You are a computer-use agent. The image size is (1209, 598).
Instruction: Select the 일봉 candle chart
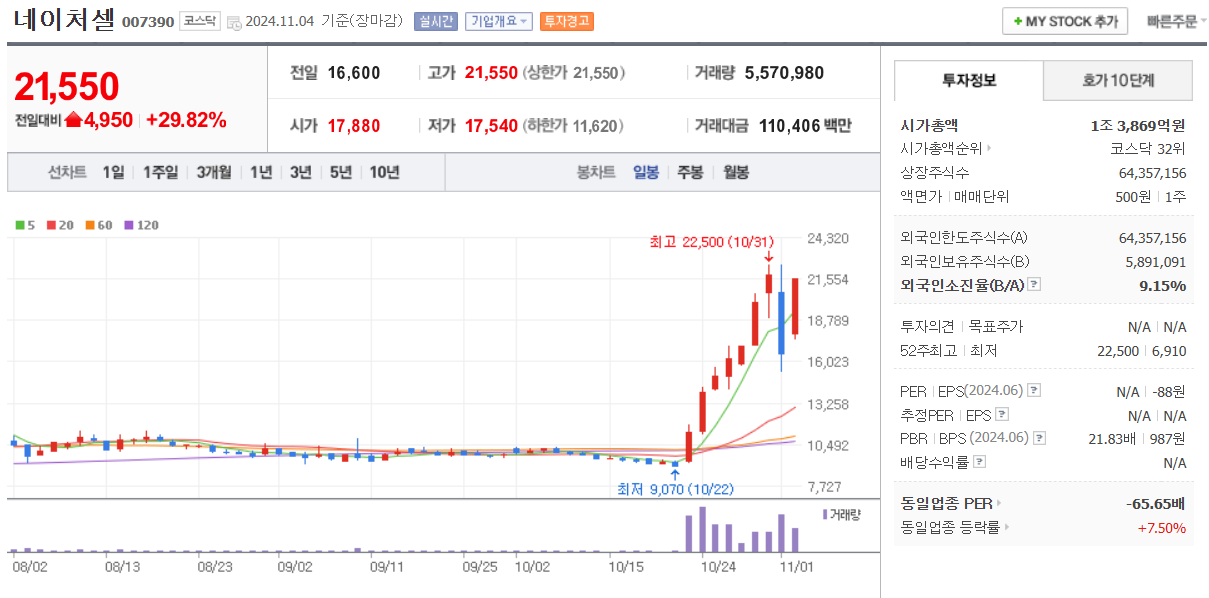(646, 172)
